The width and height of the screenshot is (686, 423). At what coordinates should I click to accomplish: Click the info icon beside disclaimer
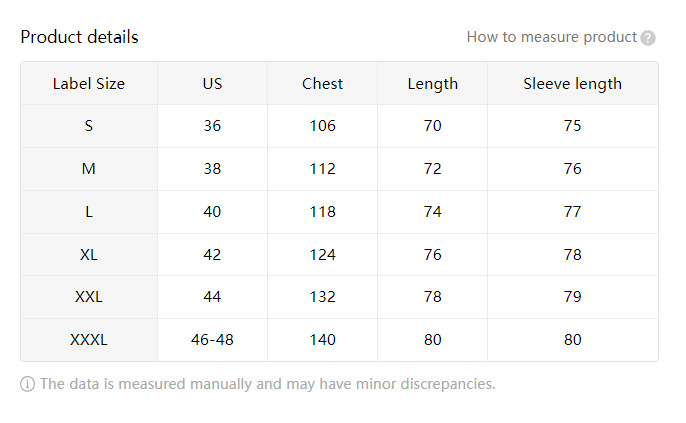click(x=27, y=384)
